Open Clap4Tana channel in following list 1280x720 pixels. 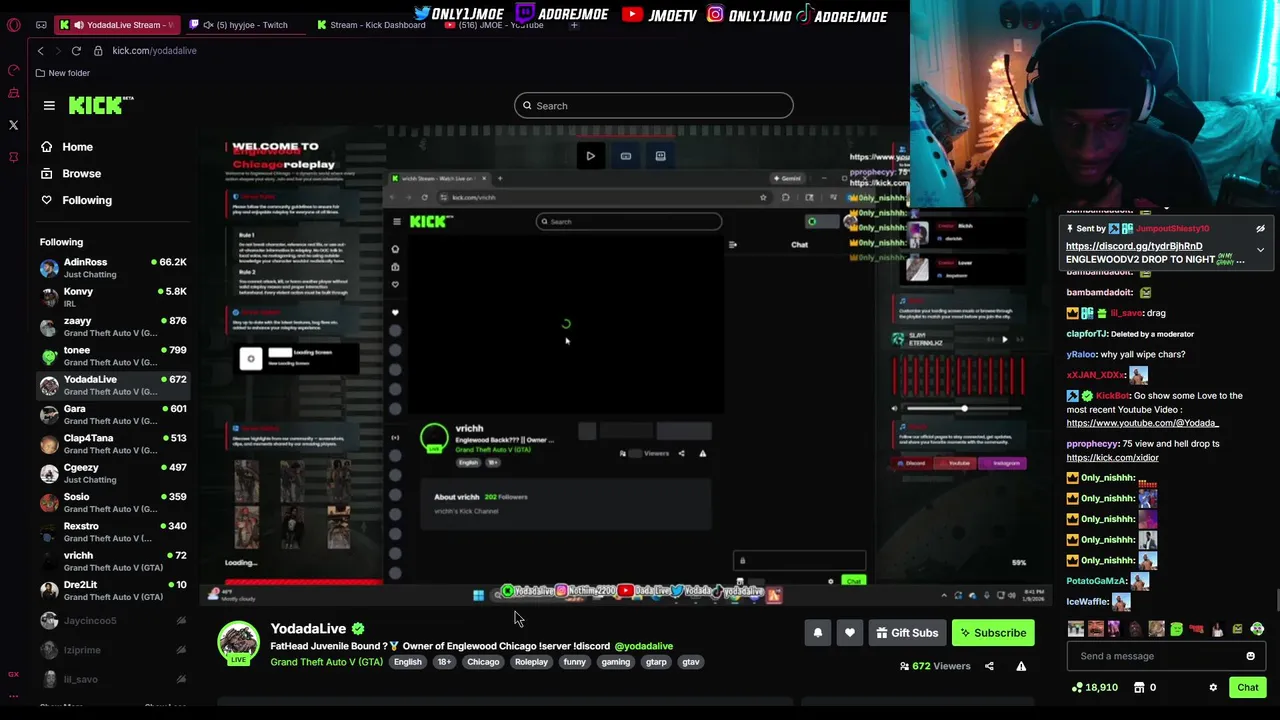pos(113,444)
